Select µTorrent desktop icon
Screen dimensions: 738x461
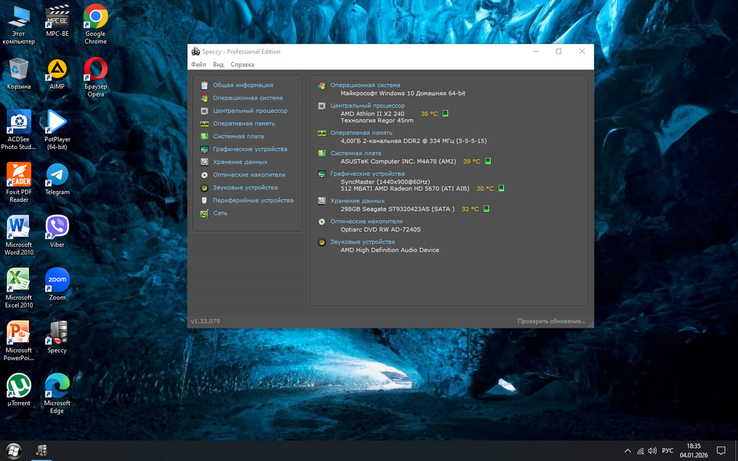(19, 390)
